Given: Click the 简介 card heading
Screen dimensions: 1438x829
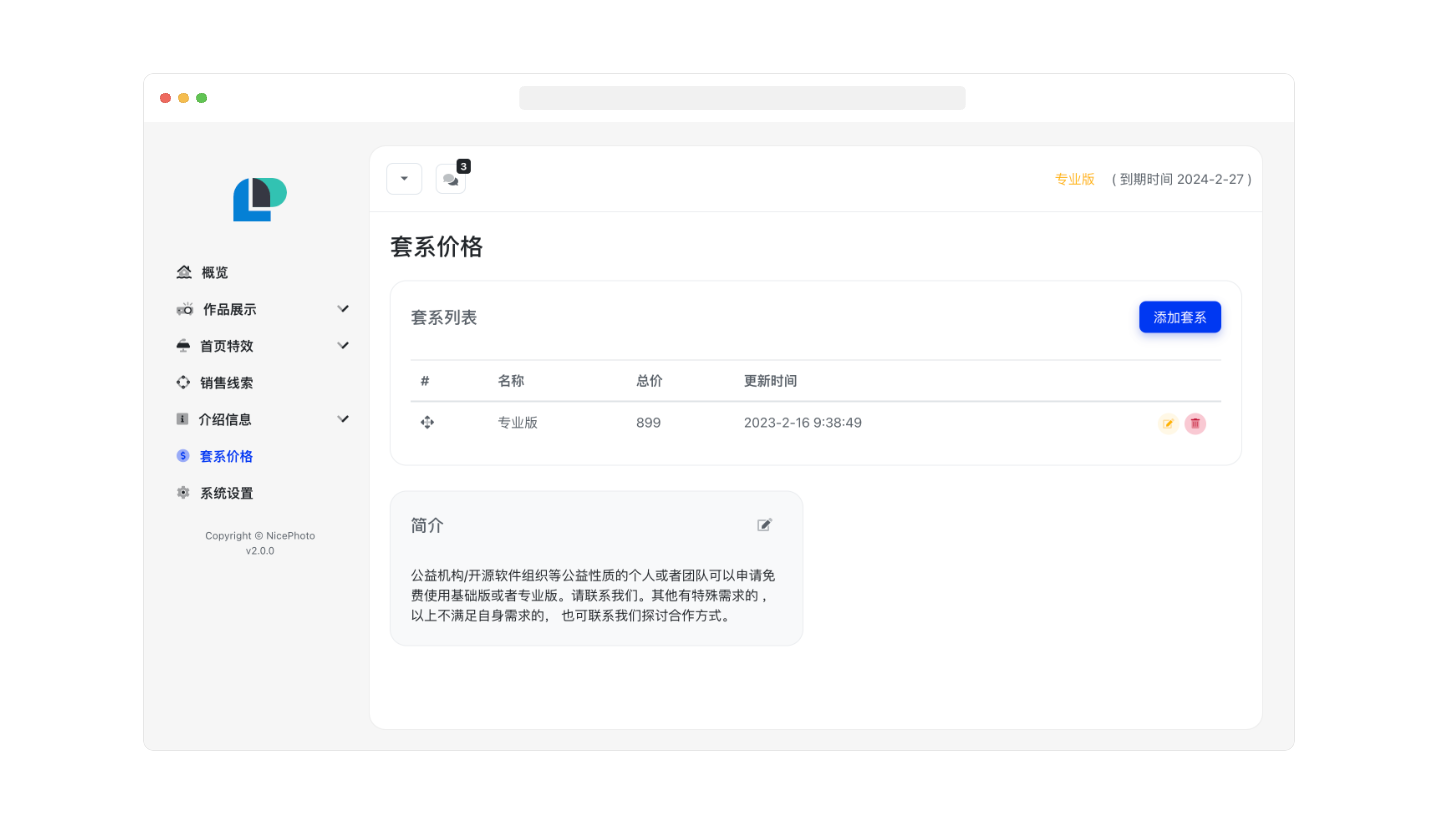Looking at the screenshot, I should tap(427, 525).
